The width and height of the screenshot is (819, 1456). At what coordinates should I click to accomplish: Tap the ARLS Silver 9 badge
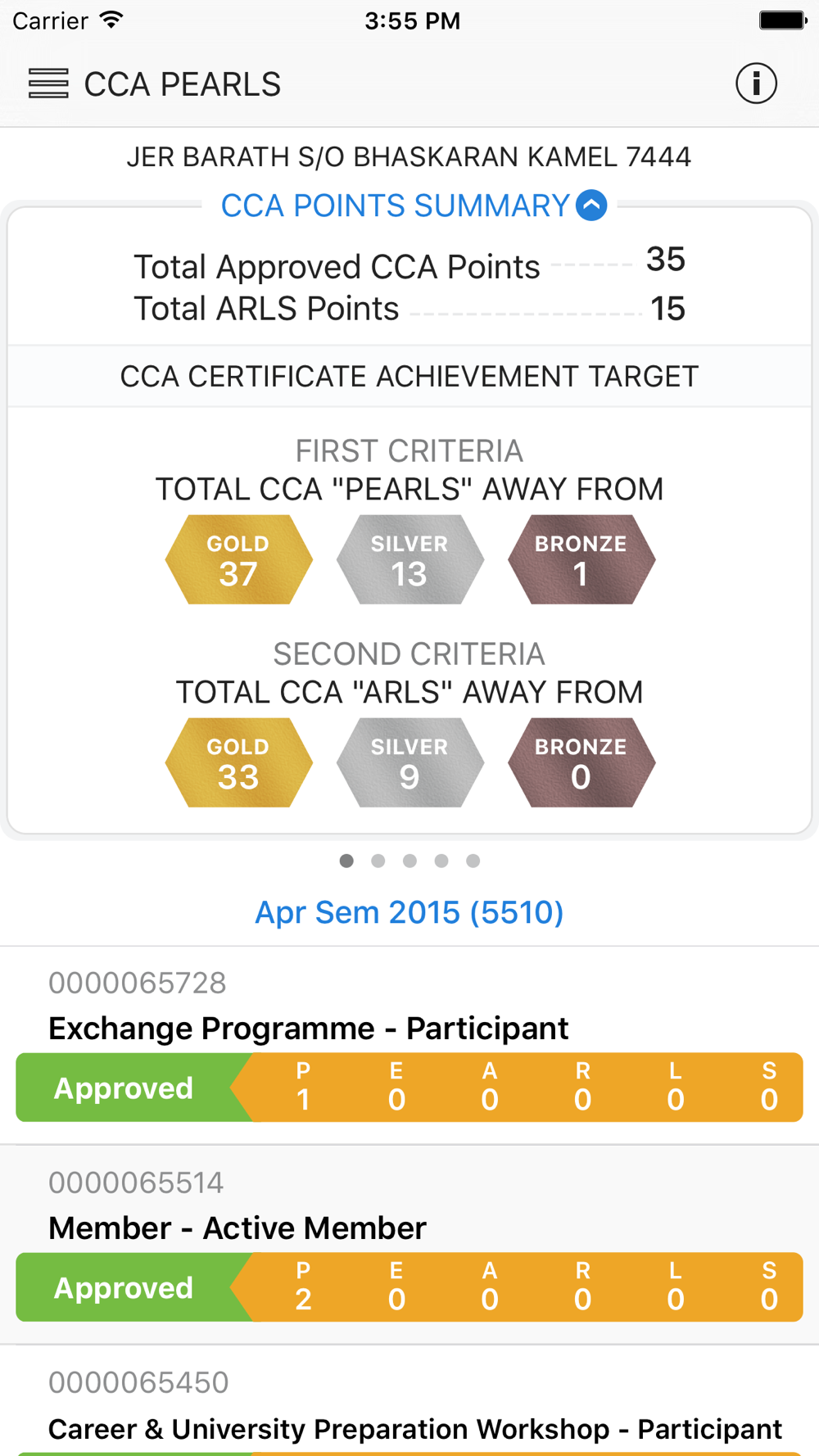click(409, 762)
